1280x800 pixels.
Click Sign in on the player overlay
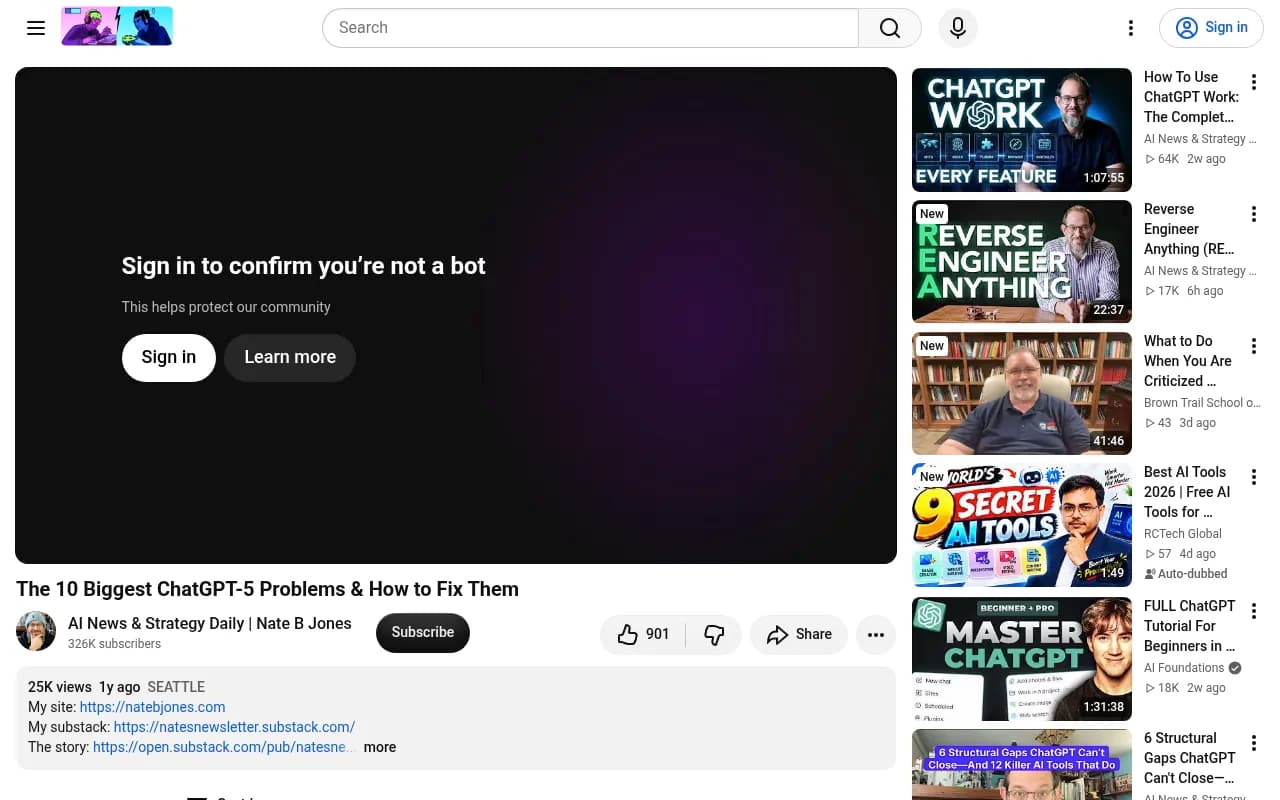tap(169, 357)
